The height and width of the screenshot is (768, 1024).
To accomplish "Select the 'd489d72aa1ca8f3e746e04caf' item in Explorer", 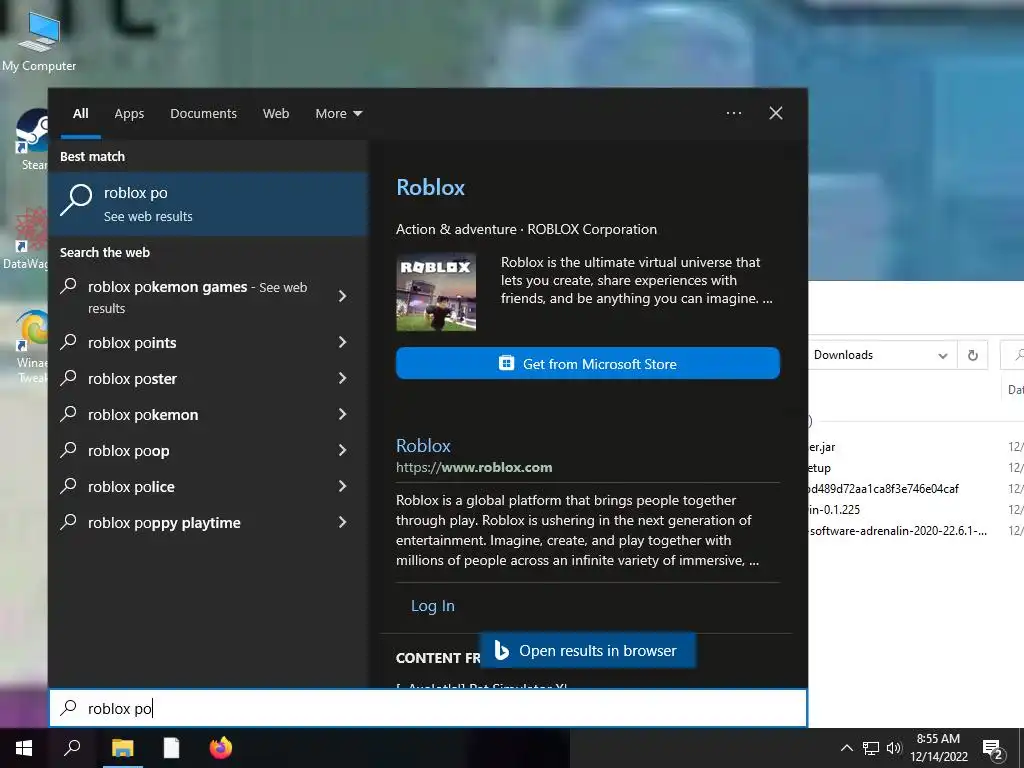I will [x=884, y=488].
